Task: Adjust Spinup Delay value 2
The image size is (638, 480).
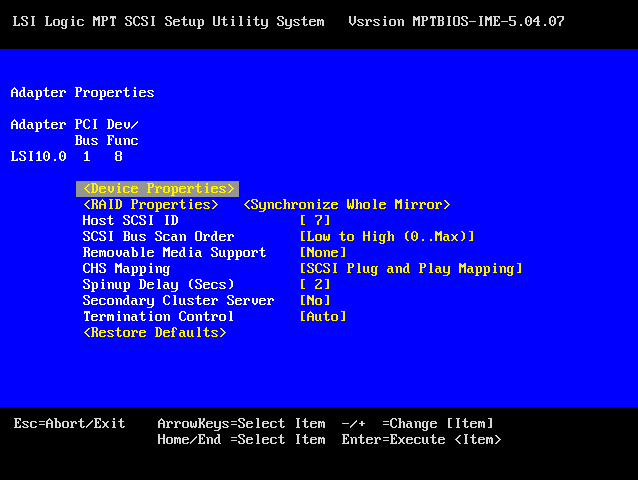Action: tap(315, 285)
